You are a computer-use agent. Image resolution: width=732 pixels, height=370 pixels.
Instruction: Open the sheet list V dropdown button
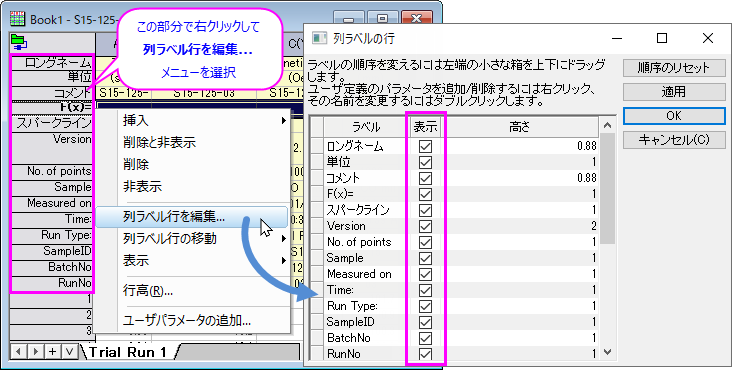[x=70, y=352]
